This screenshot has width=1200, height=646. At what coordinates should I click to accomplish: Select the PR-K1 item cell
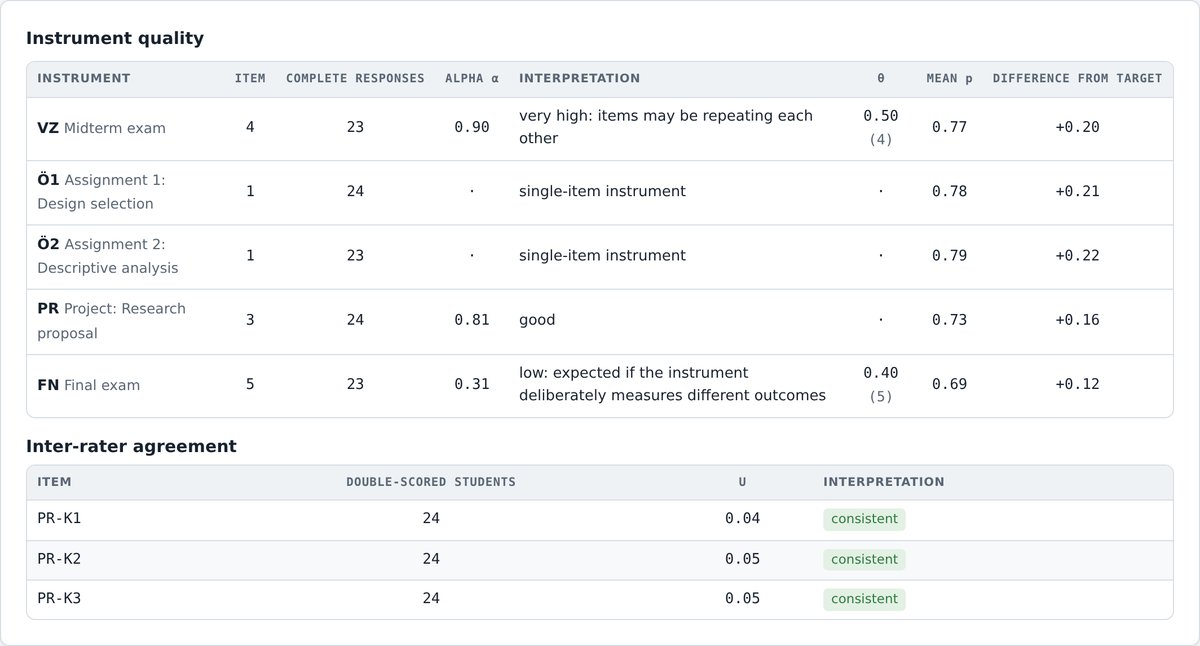click(x=59, y=519)
